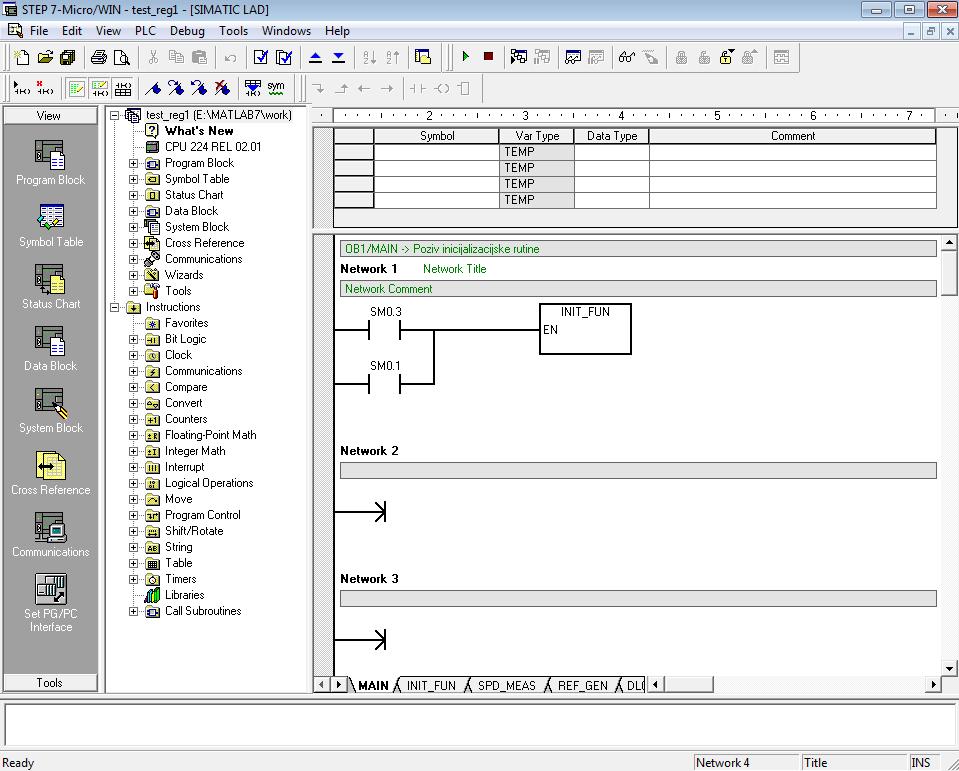The image size is (959, 771).
Task: Expand the Bit Logic instruction folder
Action: click(x=133, y=339)
